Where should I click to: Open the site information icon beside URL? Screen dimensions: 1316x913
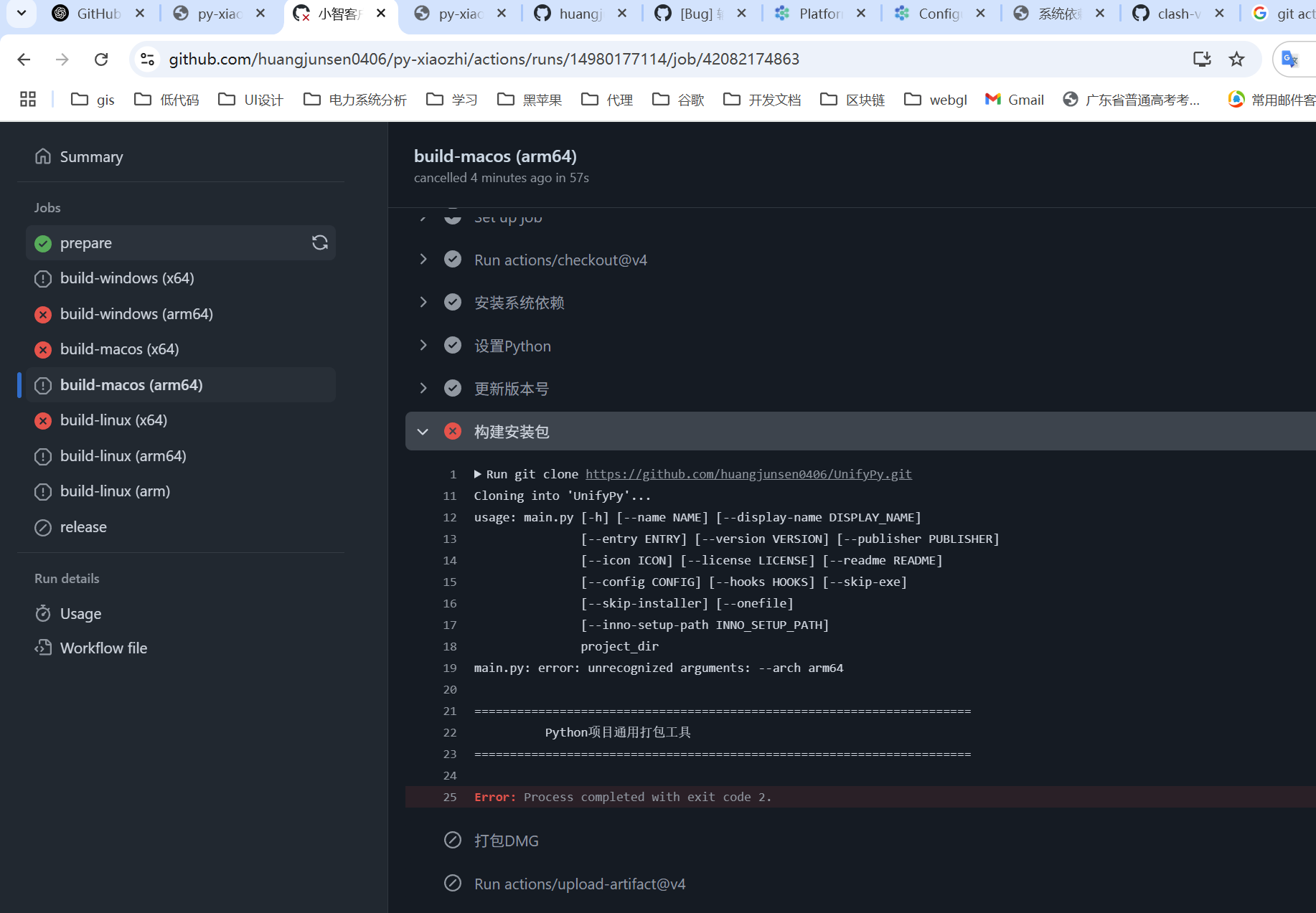[148, 60]
